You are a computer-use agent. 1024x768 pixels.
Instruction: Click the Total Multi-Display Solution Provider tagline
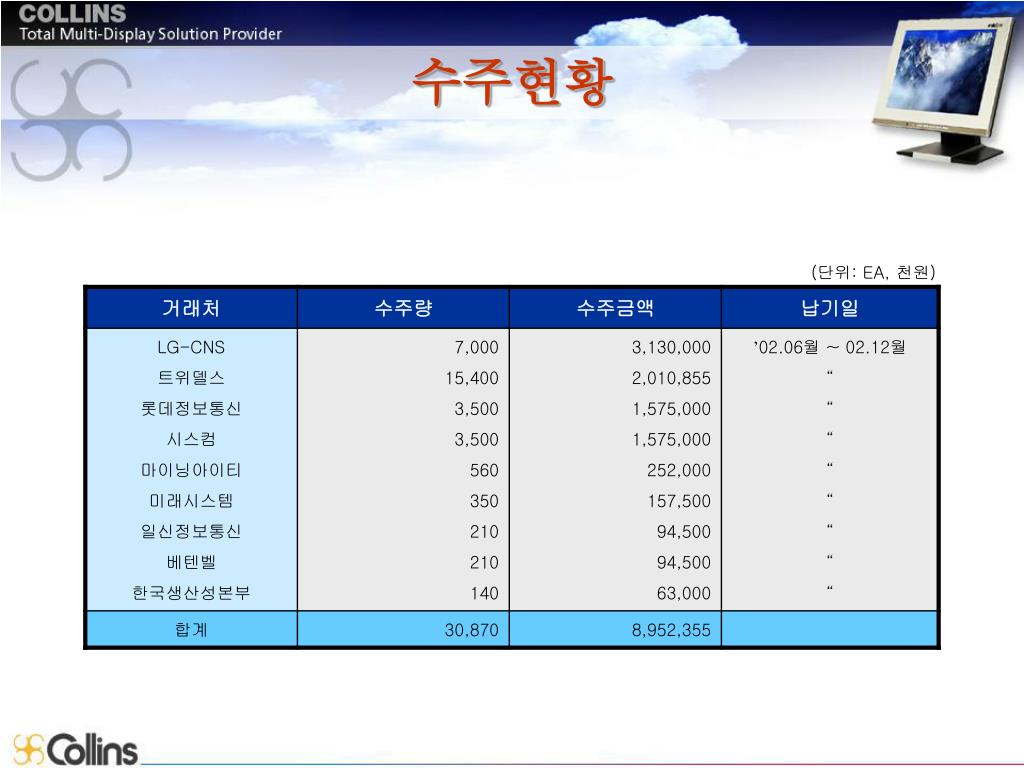coord(150,34)
